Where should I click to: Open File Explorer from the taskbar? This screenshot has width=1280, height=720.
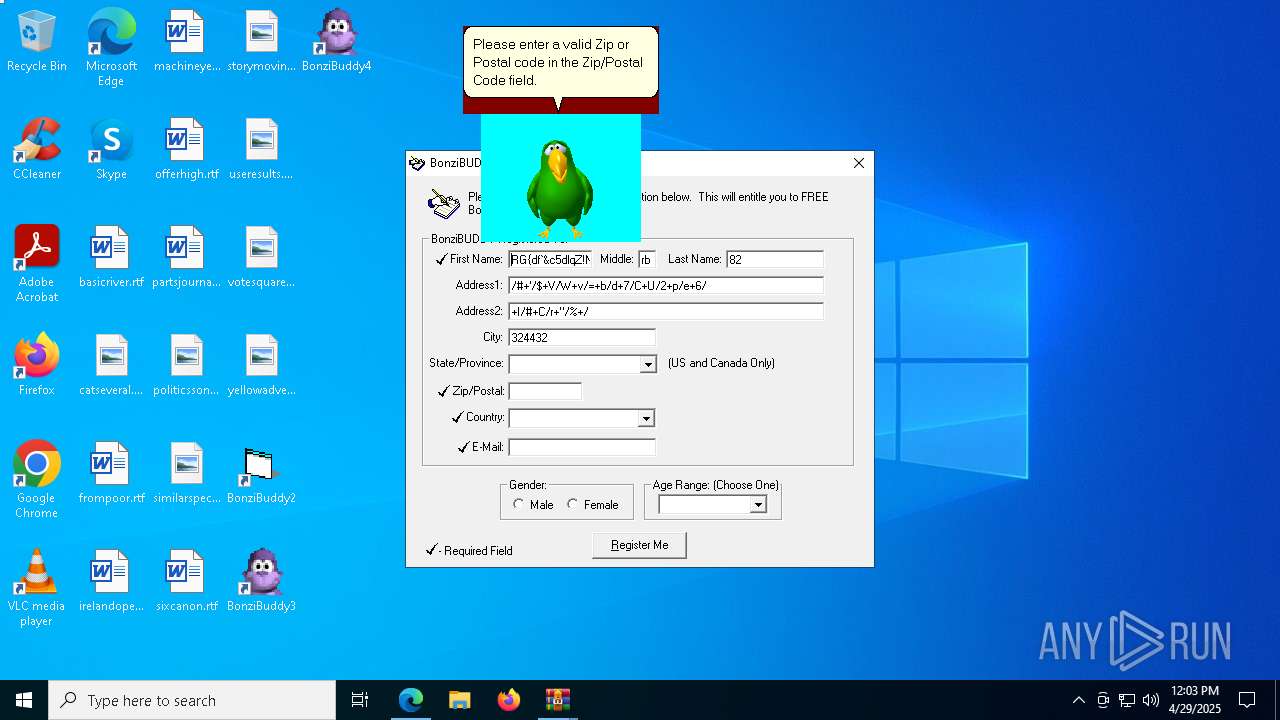coord(460,700)
